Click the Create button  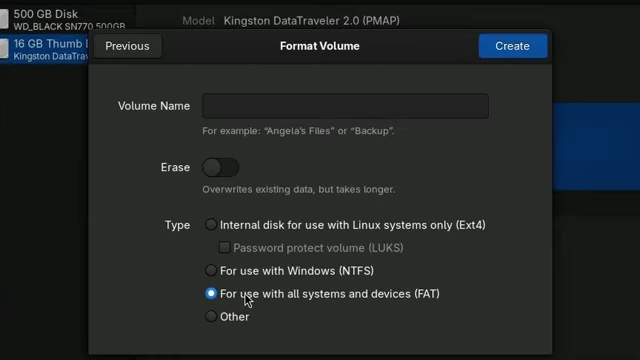point(513,46)
